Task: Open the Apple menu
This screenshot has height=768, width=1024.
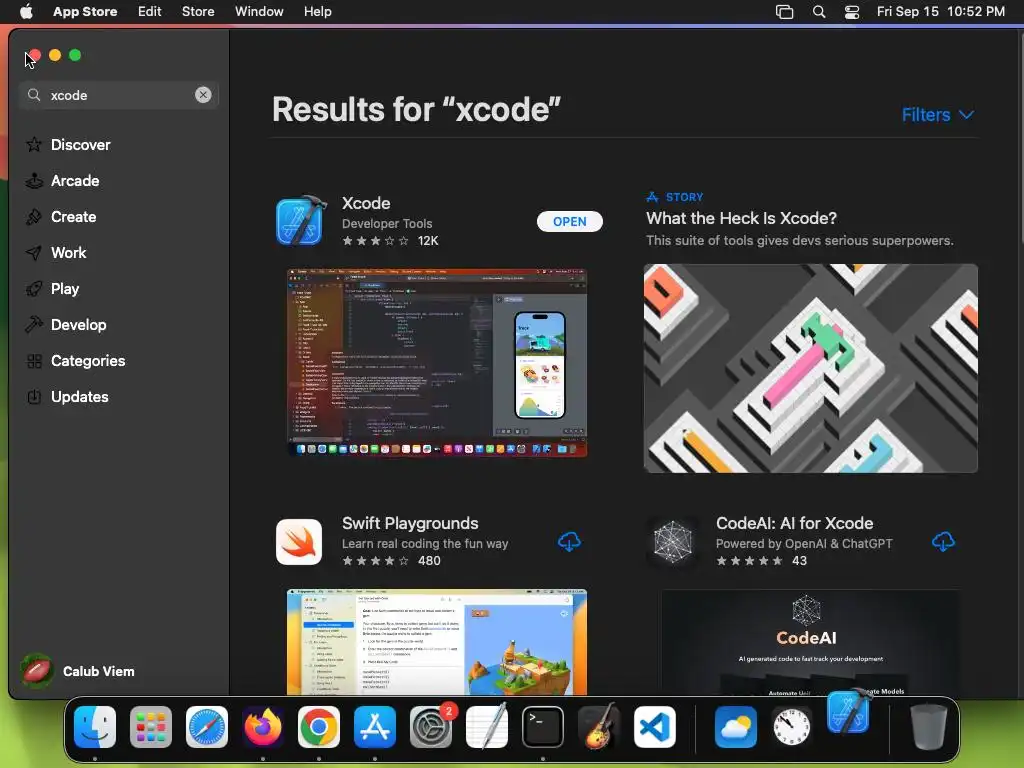Action: pos(26,11)
